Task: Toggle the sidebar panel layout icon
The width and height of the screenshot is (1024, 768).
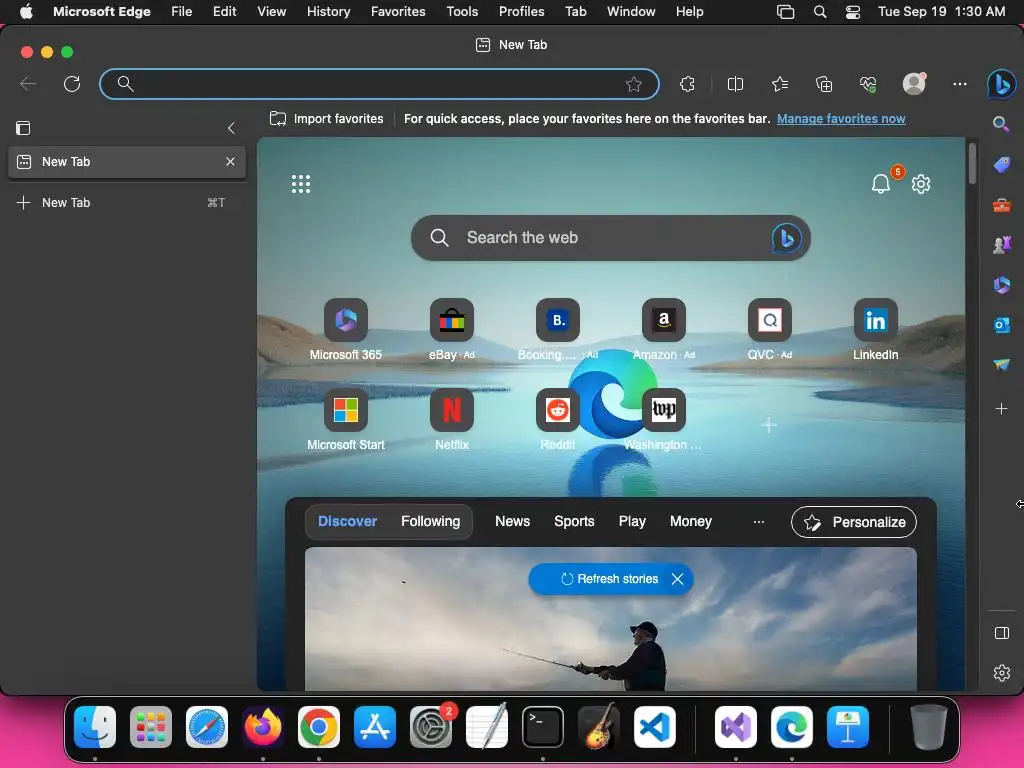Action: 1002,633
